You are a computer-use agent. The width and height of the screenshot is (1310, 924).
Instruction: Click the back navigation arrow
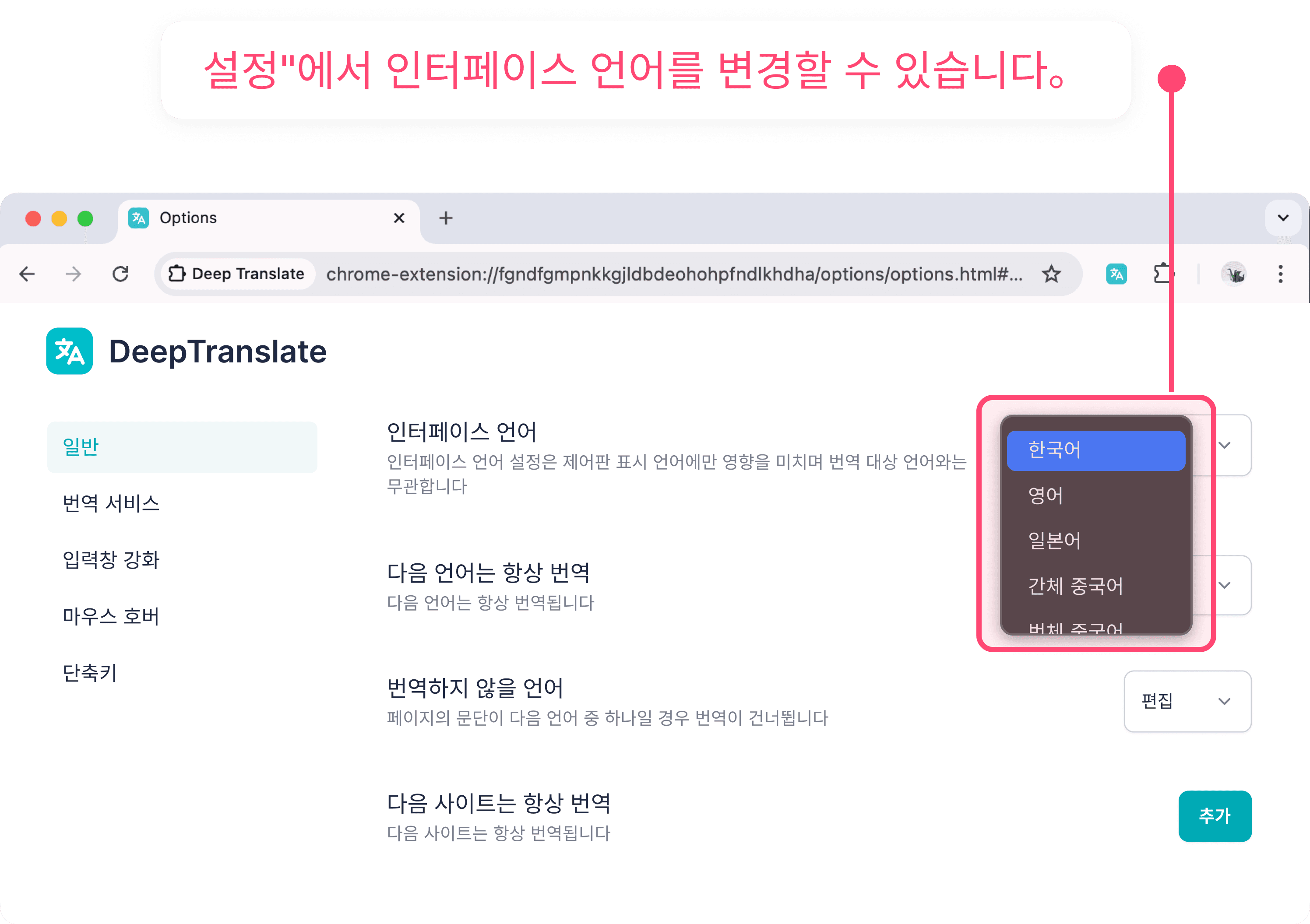click(x=27, y=274)
